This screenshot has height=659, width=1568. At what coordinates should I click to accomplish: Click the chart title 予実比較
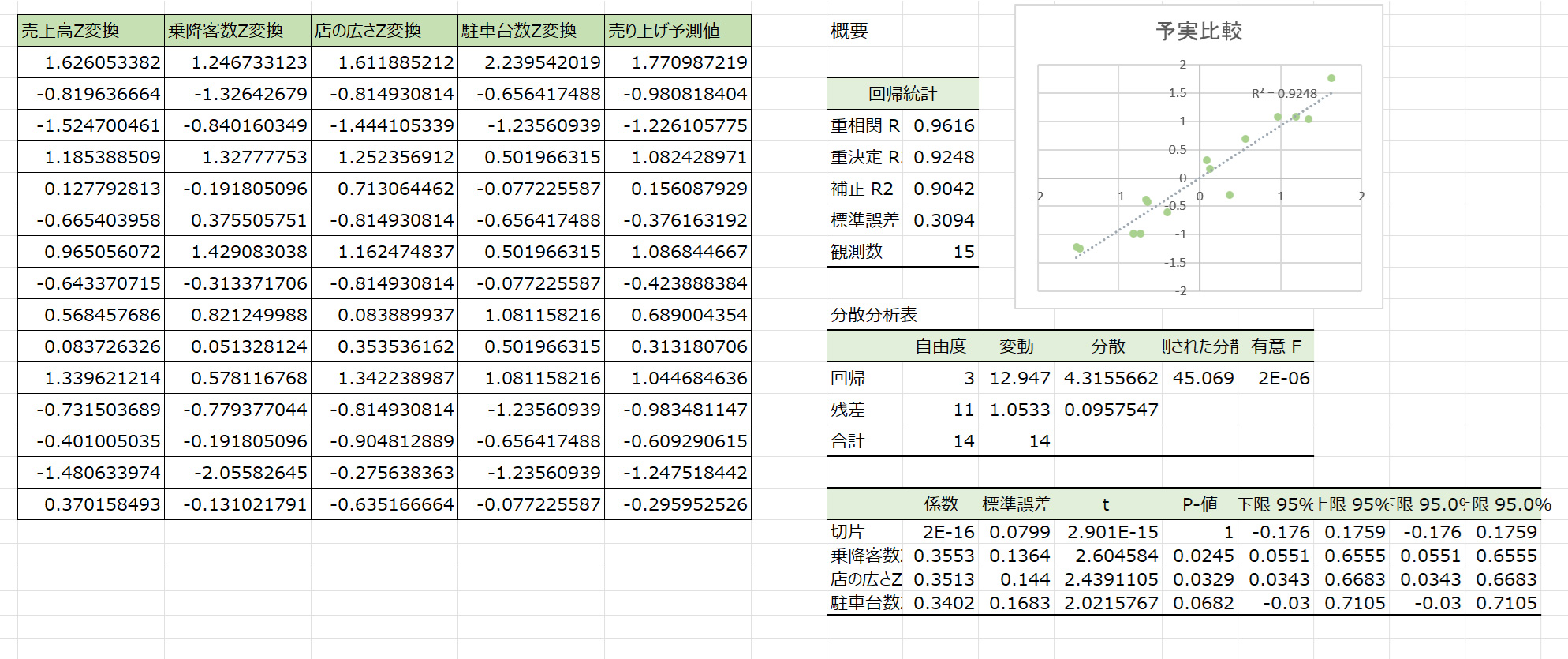click(1198, 32)
